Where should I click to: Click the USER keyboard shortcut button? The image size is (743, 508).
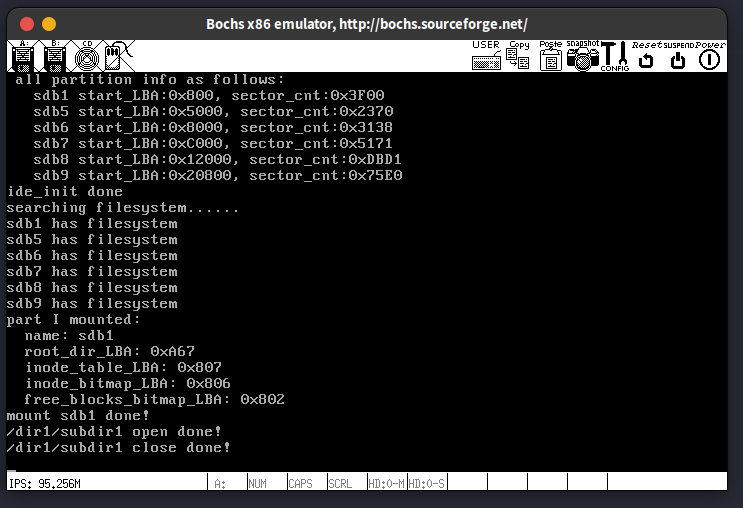[486, 56]
